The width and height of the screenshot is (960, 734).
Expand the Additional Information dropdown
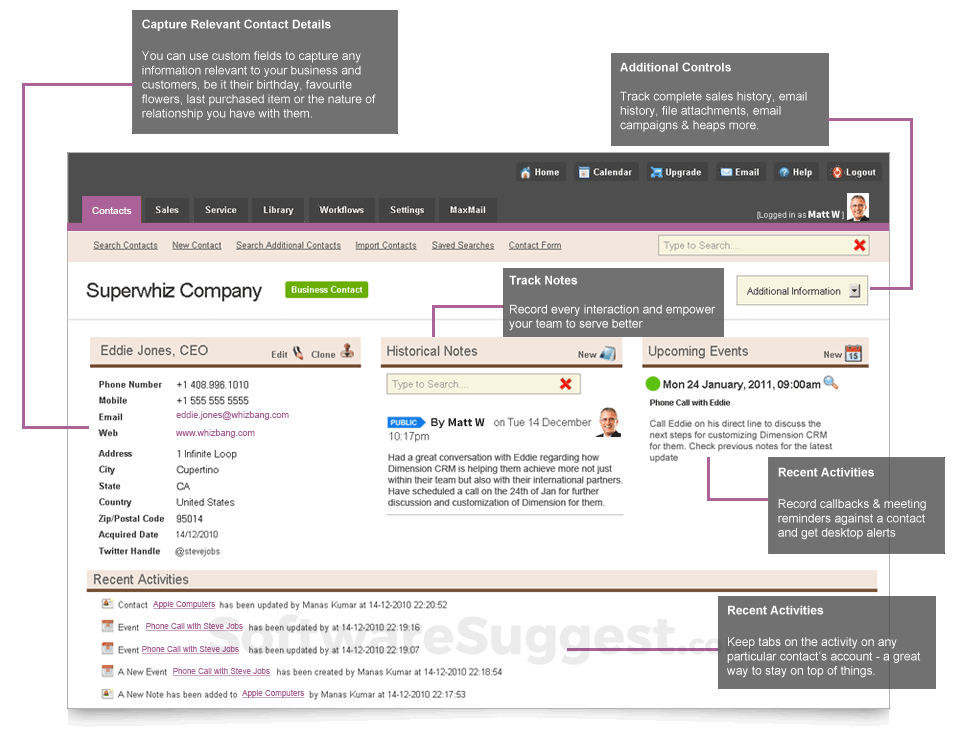point(854,291)
